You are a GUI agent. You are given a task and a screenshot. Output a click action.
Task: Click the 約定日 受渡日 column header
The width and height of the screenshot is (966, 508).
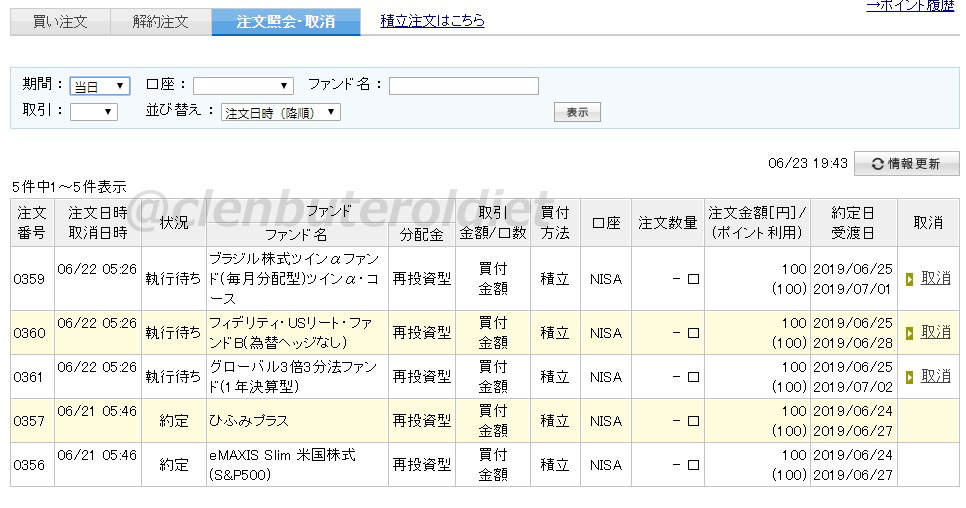point(853,223)
